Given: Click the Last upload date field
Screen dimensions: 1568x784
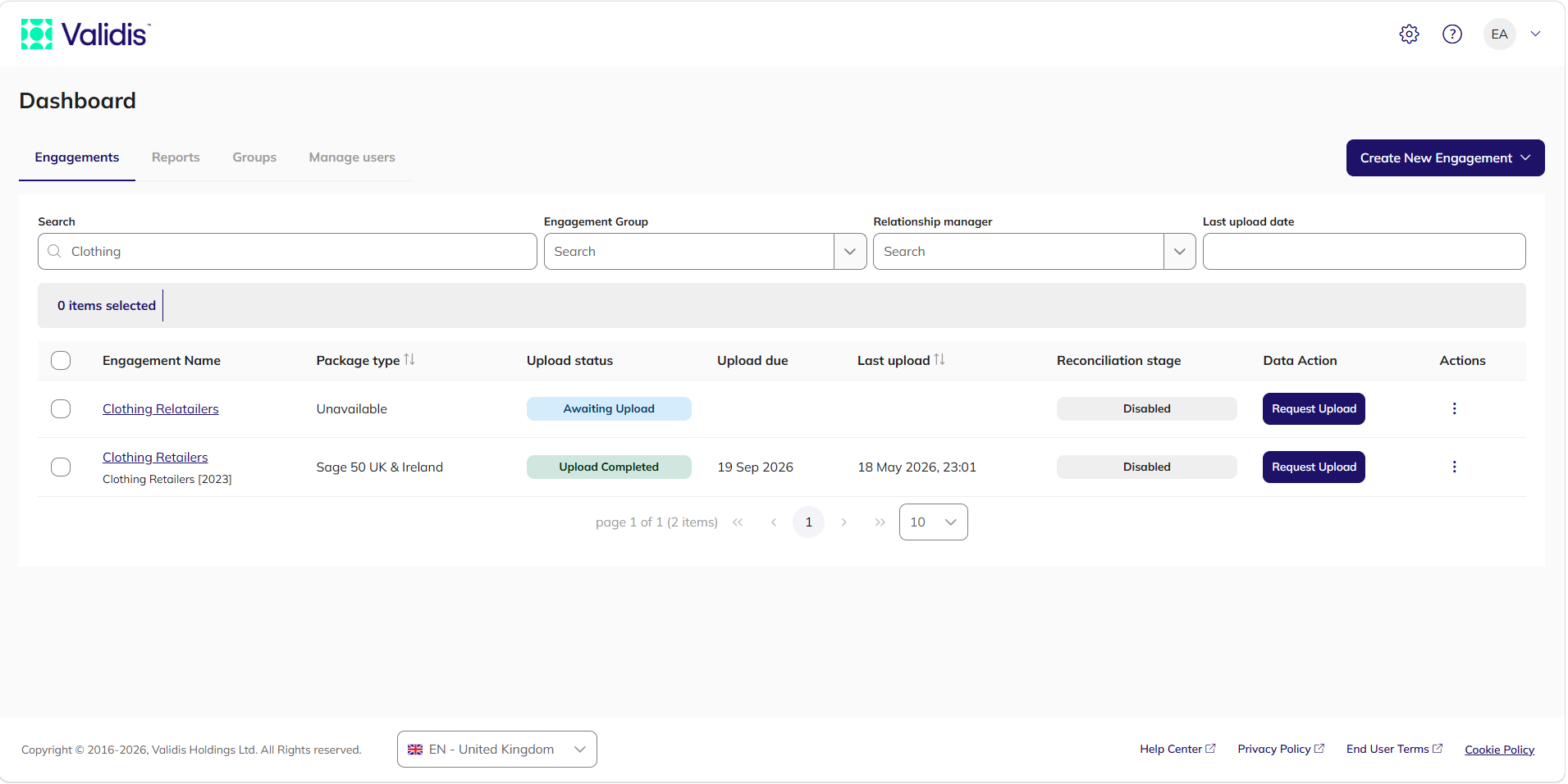Looking at the screenshot, I should (x=1364, y=252).
